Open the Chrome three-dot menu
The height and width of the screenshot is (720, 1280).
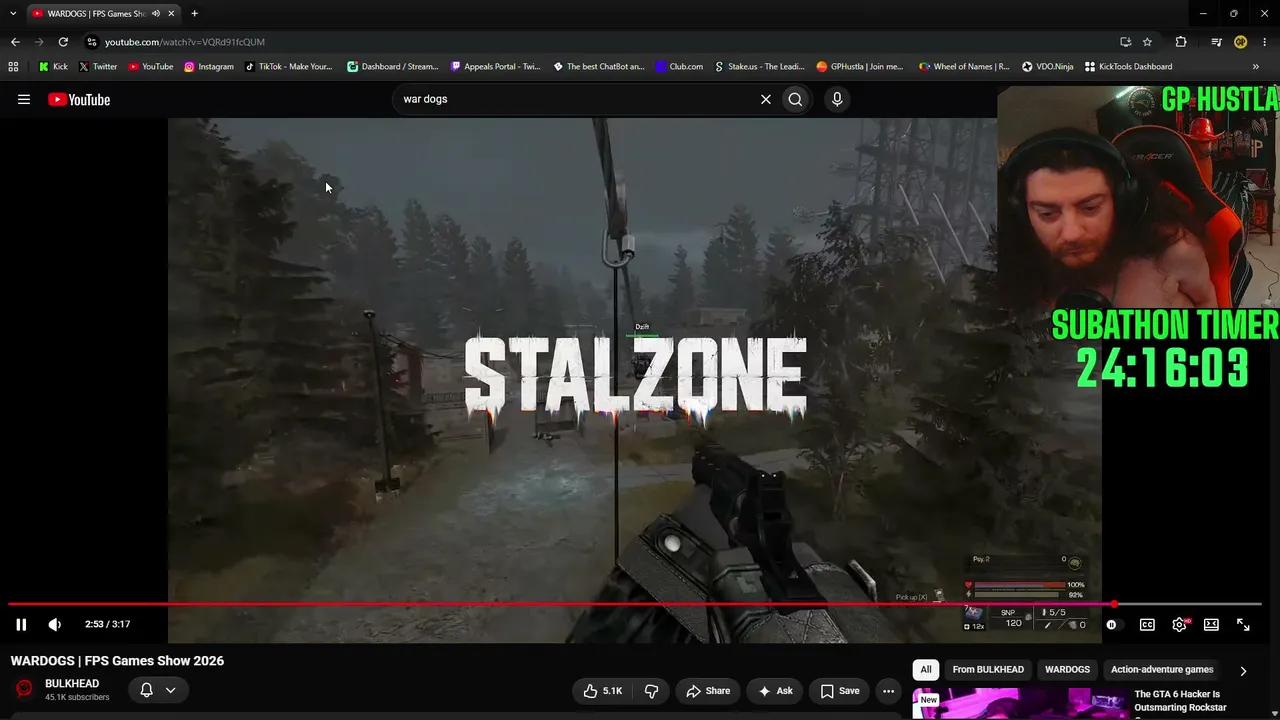(x=1264, y=42)
